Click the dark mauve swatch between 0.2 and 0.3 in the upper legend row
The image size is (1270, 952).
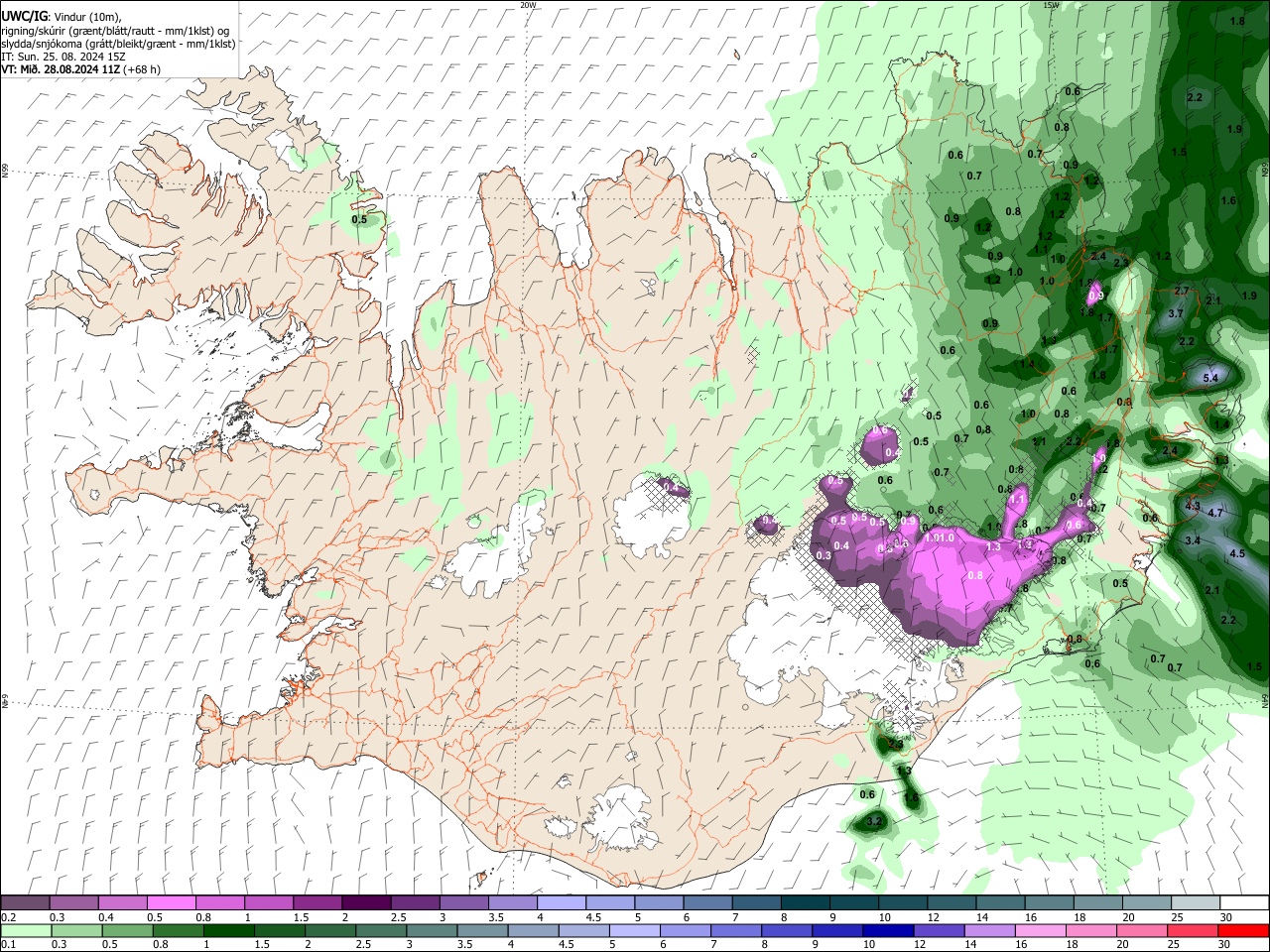[25, 902]
